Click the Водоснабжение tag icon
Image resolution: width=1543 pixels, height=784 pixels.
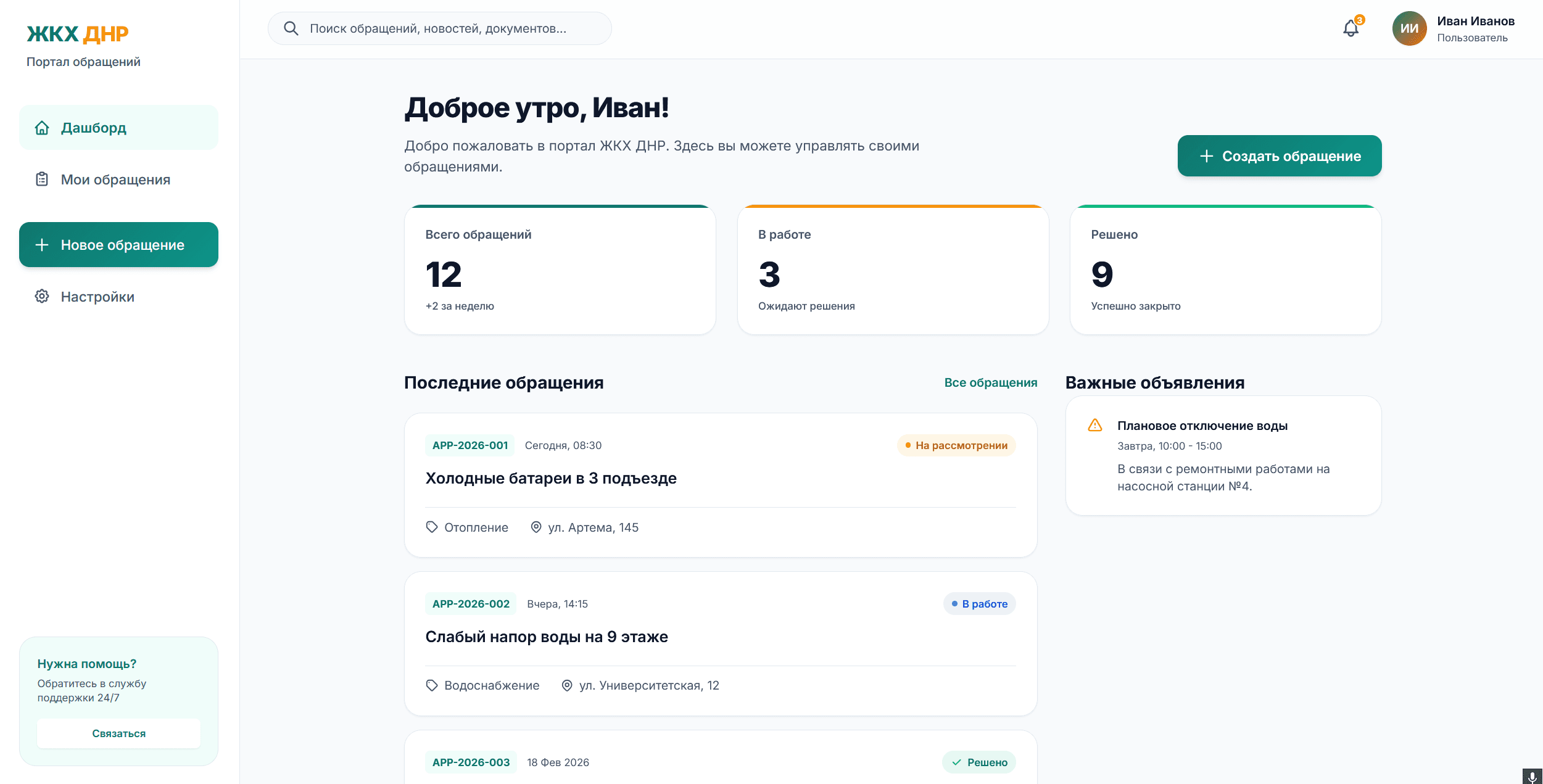432,685
